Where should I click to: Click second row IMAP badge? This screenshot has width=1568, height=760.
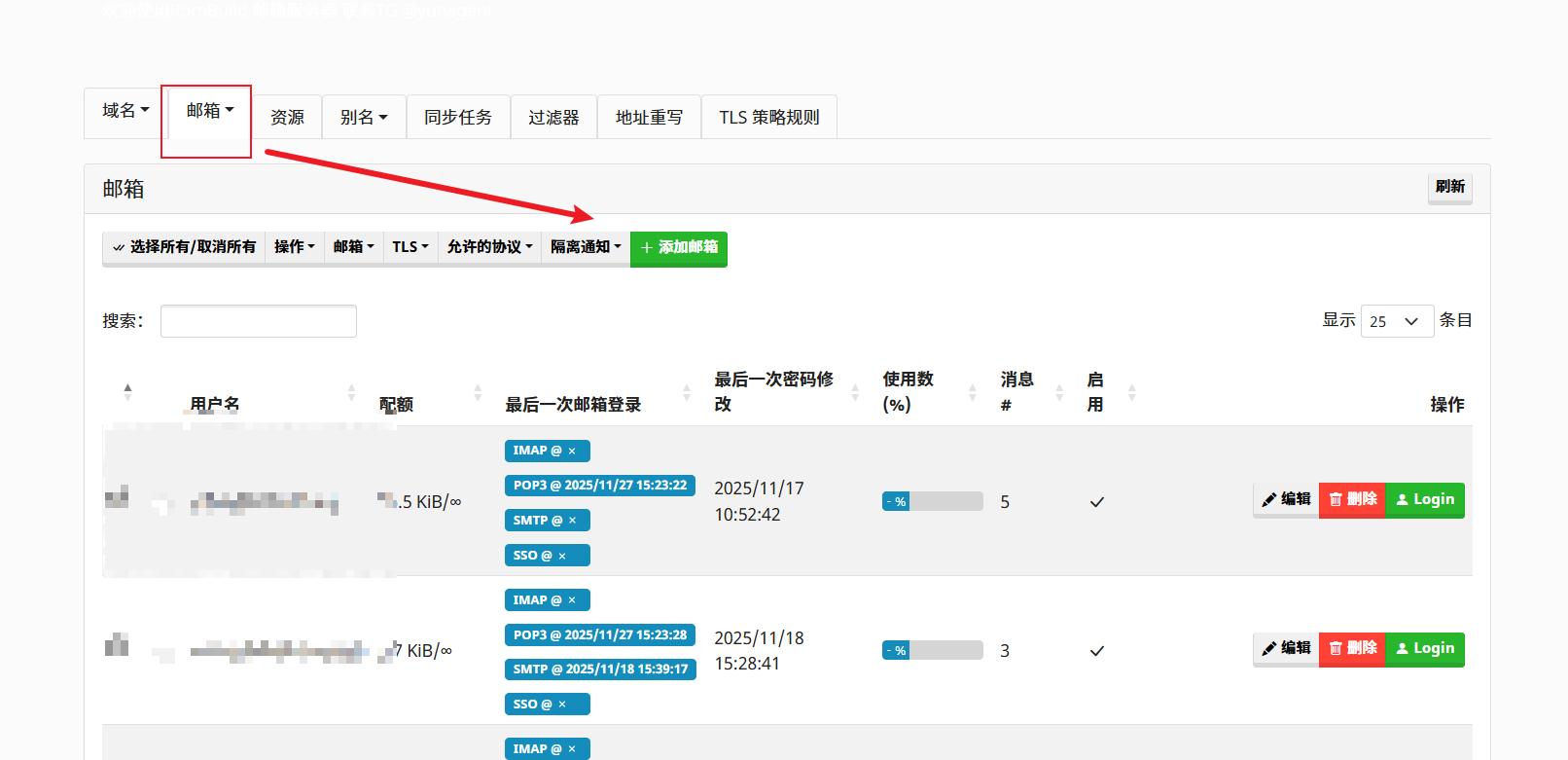pyautogui.click(x=548, y=600)
